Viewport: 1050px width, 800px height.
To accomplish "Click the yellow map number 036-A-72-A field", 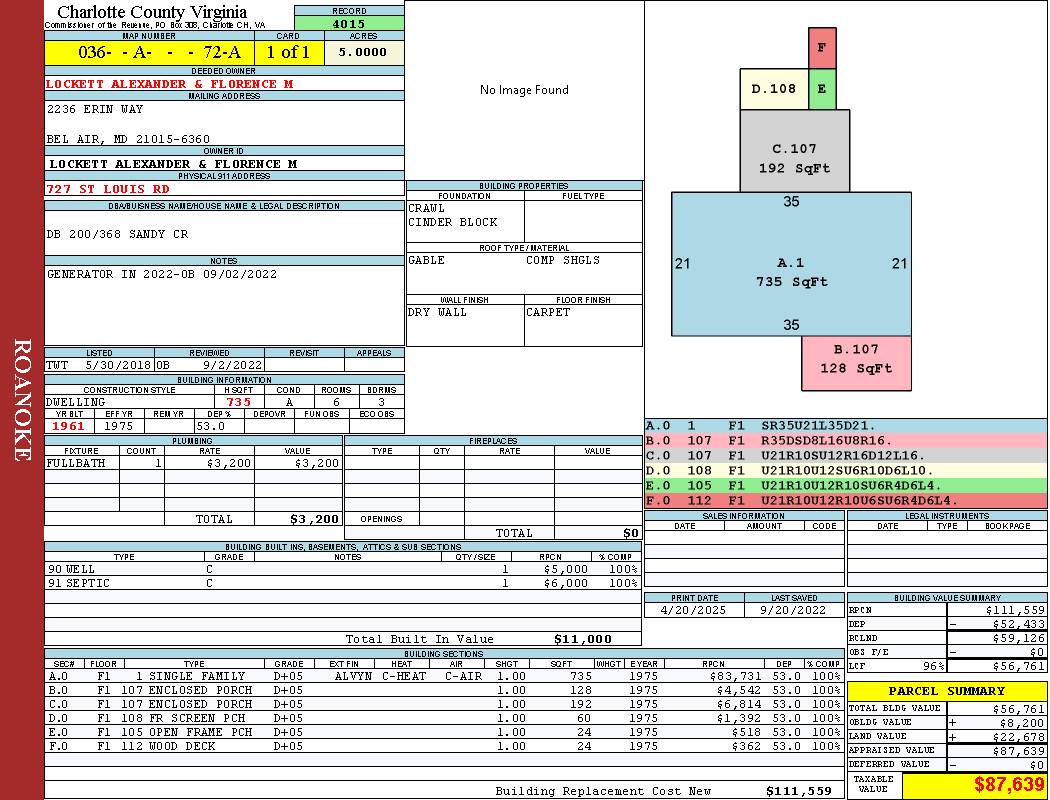I will [150, 52].
